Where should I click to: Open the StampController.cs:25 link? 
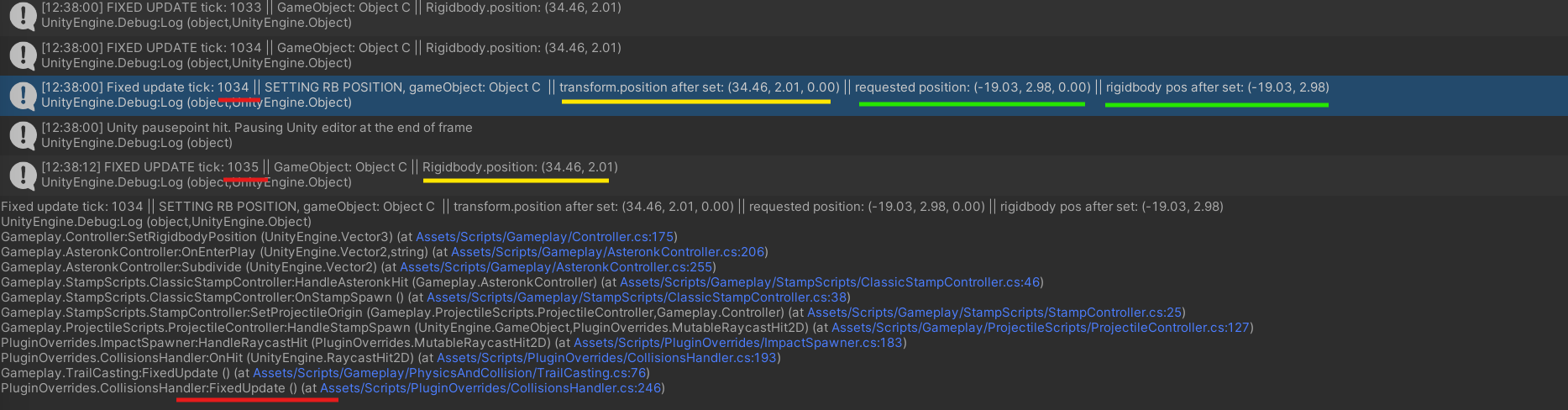coord(994,313)
